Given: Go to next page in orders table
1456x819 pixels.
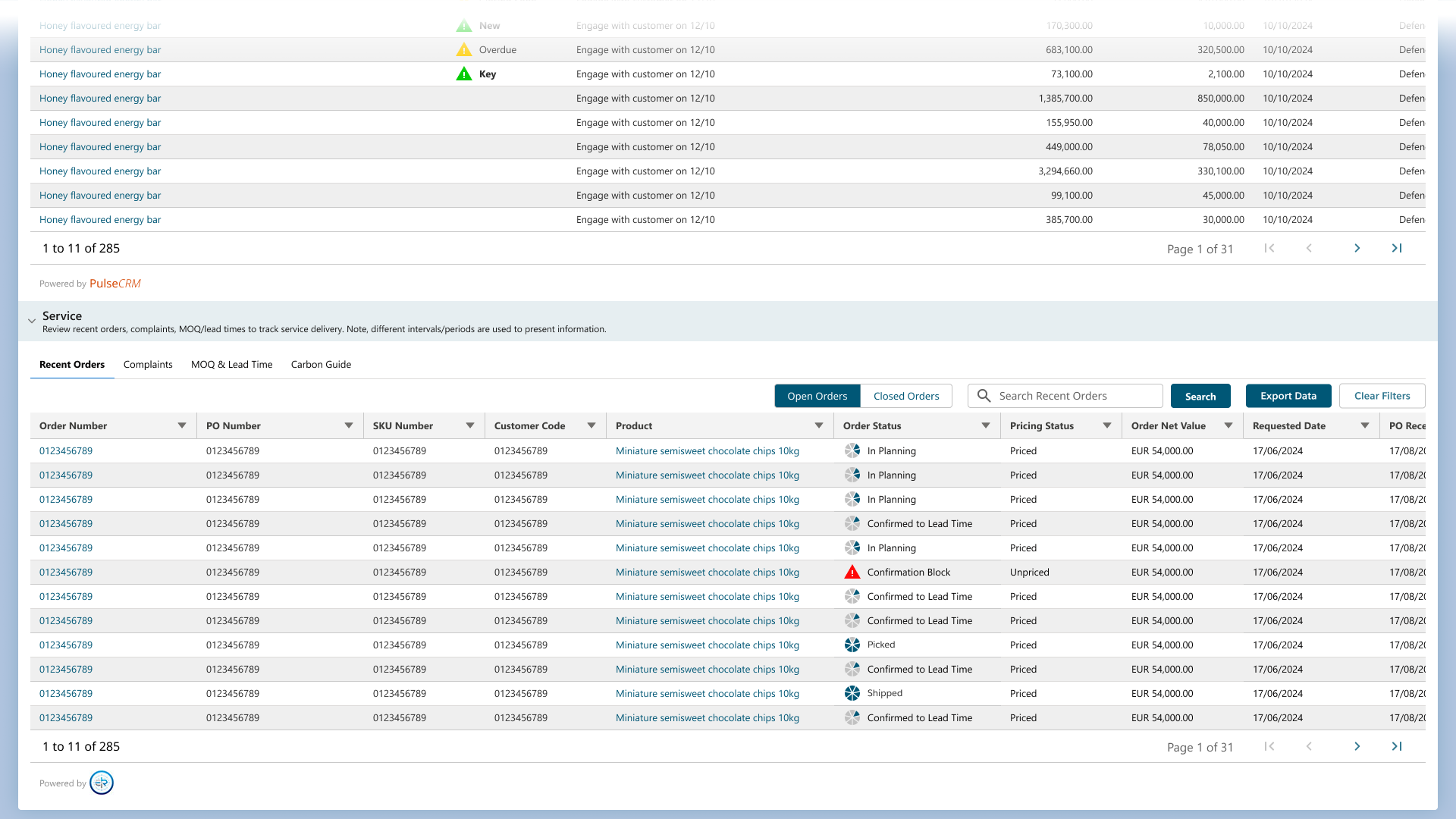Looking at the screenshot, I should [x=1357, y=746].
